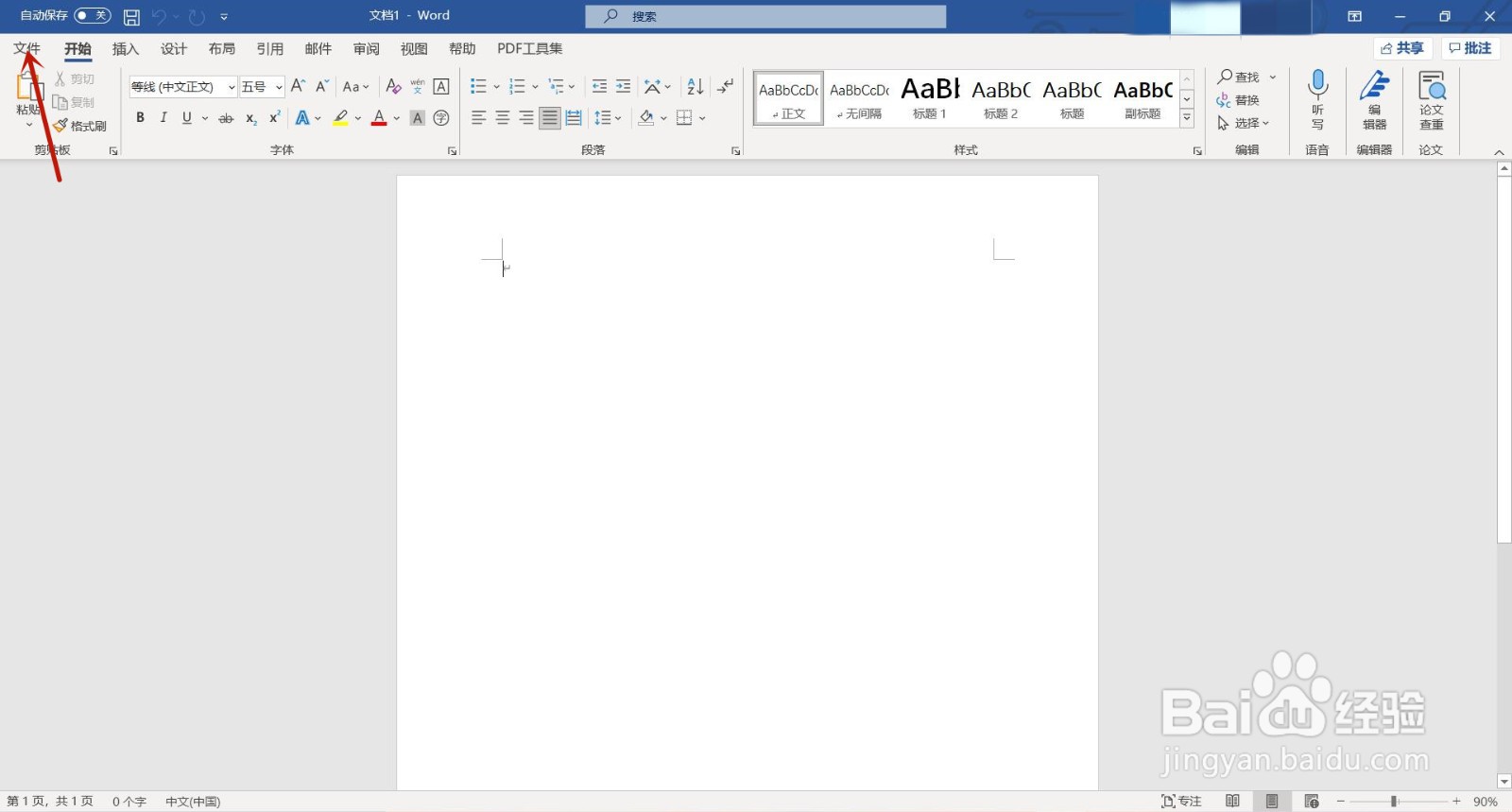Image resolution: width=1512 pixels, height=812 pixels.
Task: Open the PDF工具集 tab
Action: tap(530, 49)
